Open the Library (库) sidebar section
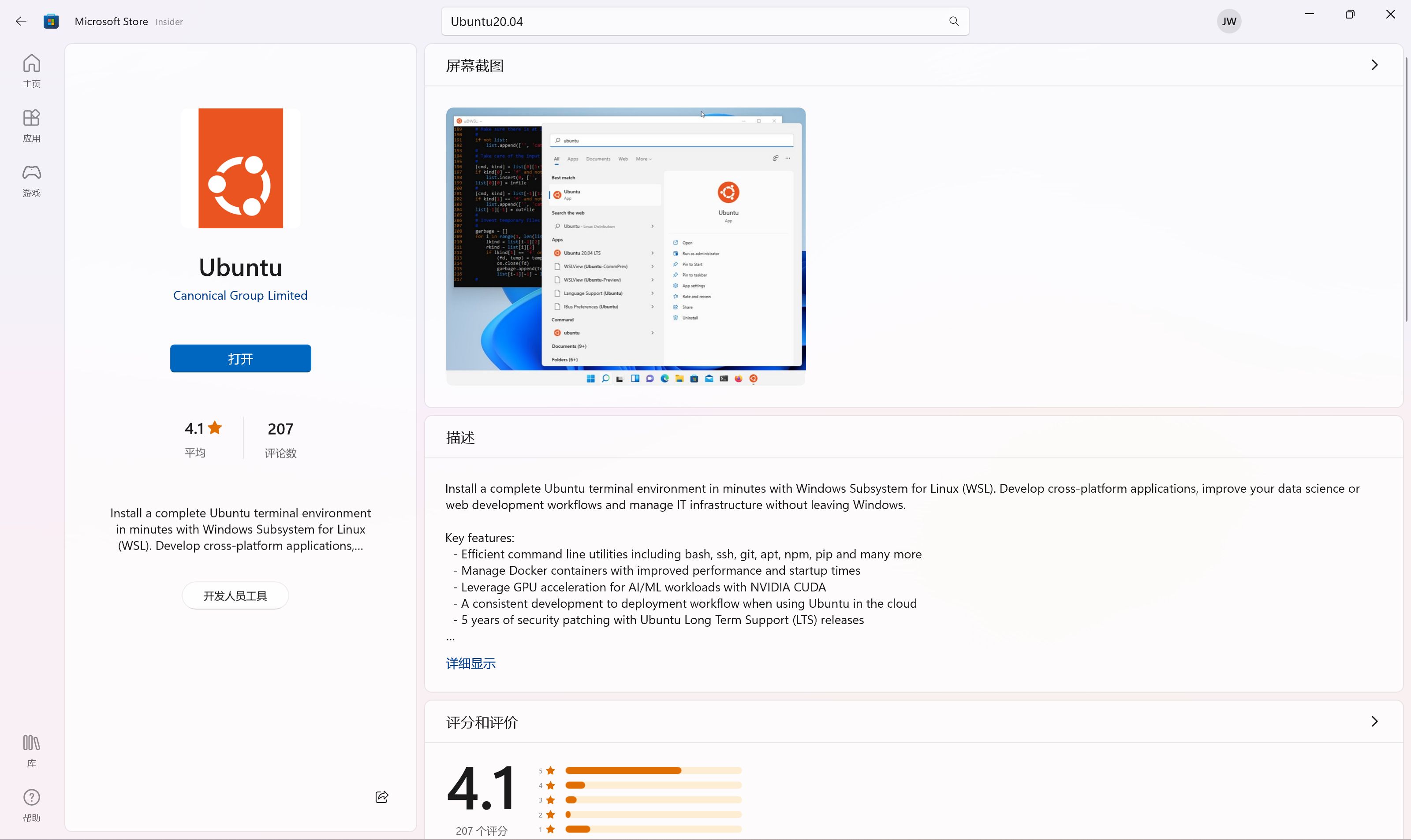This screenshot has width=1411, height=840. pyautogui.click(x=32, y=751)
